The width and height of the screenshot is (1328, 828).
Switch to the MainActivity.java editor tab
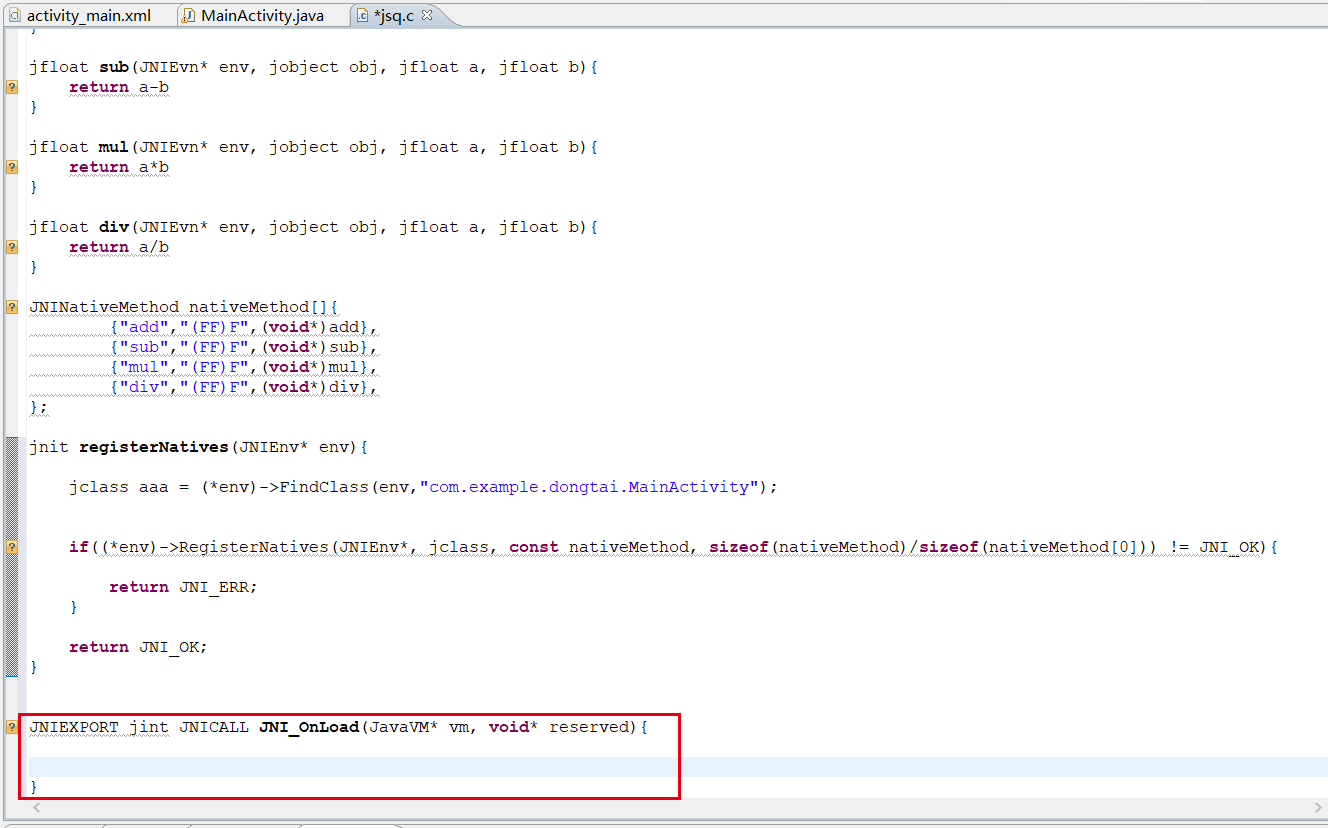[x=253, y=16]
